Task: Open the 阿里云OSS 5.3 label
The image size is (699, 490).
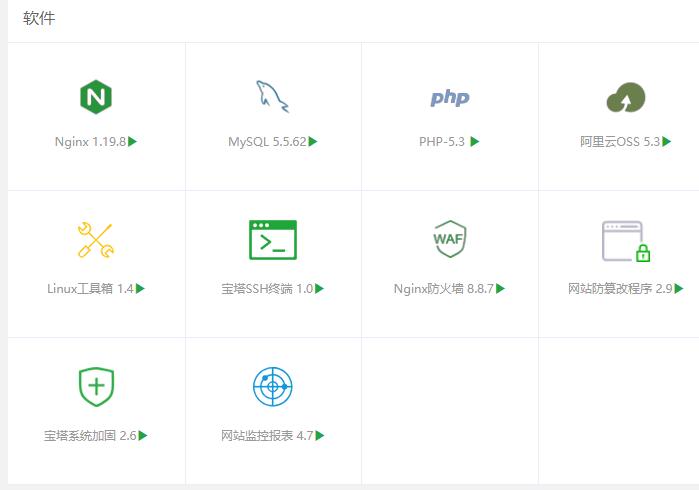Action: point(620,142)
